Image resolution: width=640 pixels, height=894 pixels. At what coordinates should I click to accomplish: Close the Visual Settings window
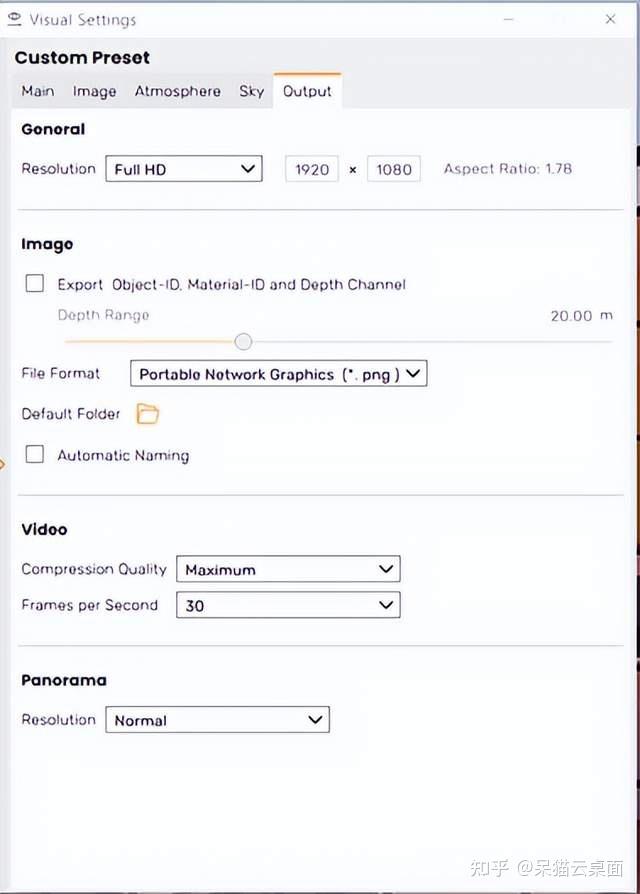[x=610, y=19]
